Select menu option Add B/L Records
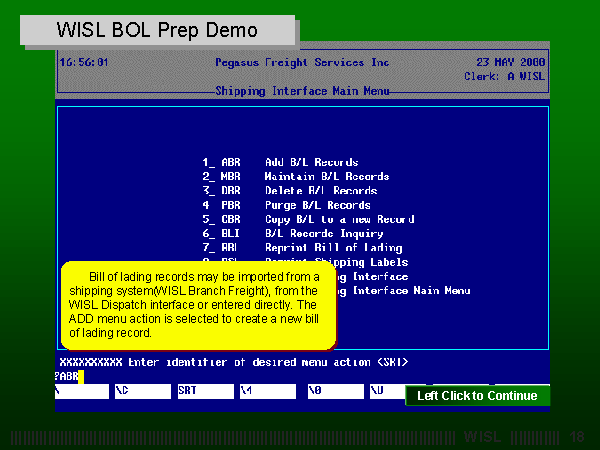600x450 pixels. 311,162
